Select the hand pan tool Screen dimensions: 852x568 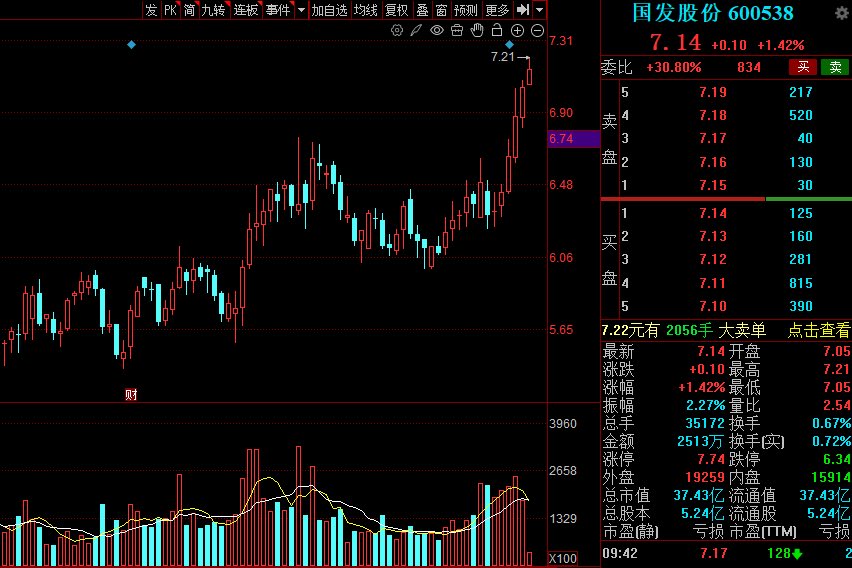click(477, 30)
